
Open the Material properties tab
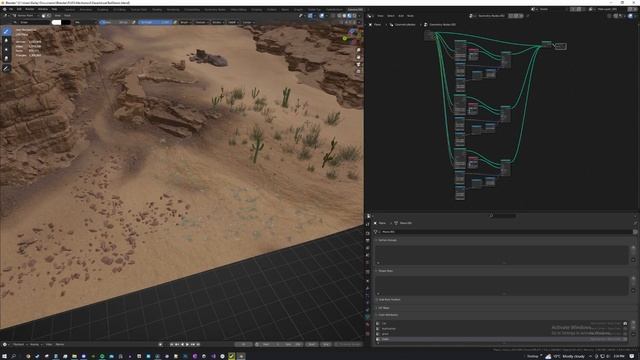[x=368, y=325]
